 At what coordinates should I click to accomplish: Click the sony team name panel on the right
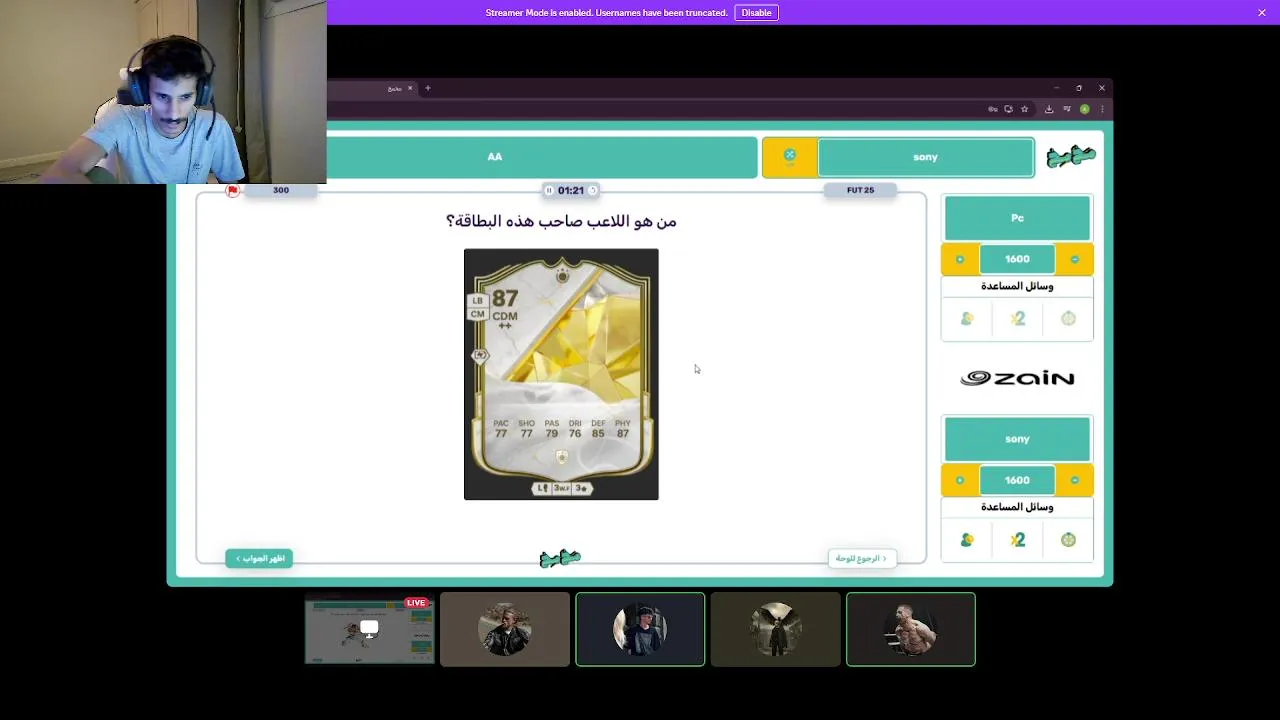1017,439
